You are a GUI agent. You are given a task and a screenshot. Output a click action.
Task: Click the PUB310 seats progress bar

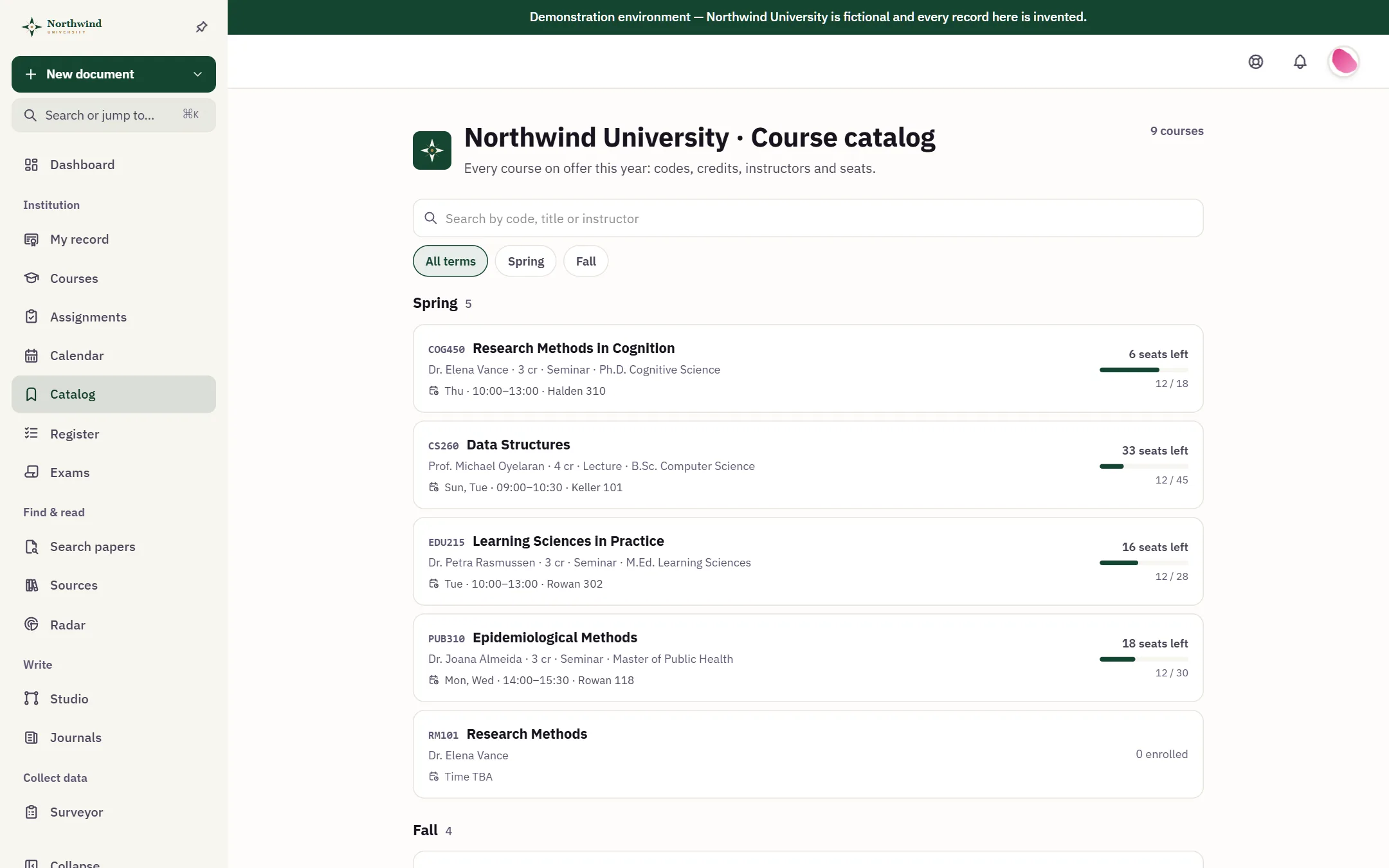click(x=1144, y=659)
